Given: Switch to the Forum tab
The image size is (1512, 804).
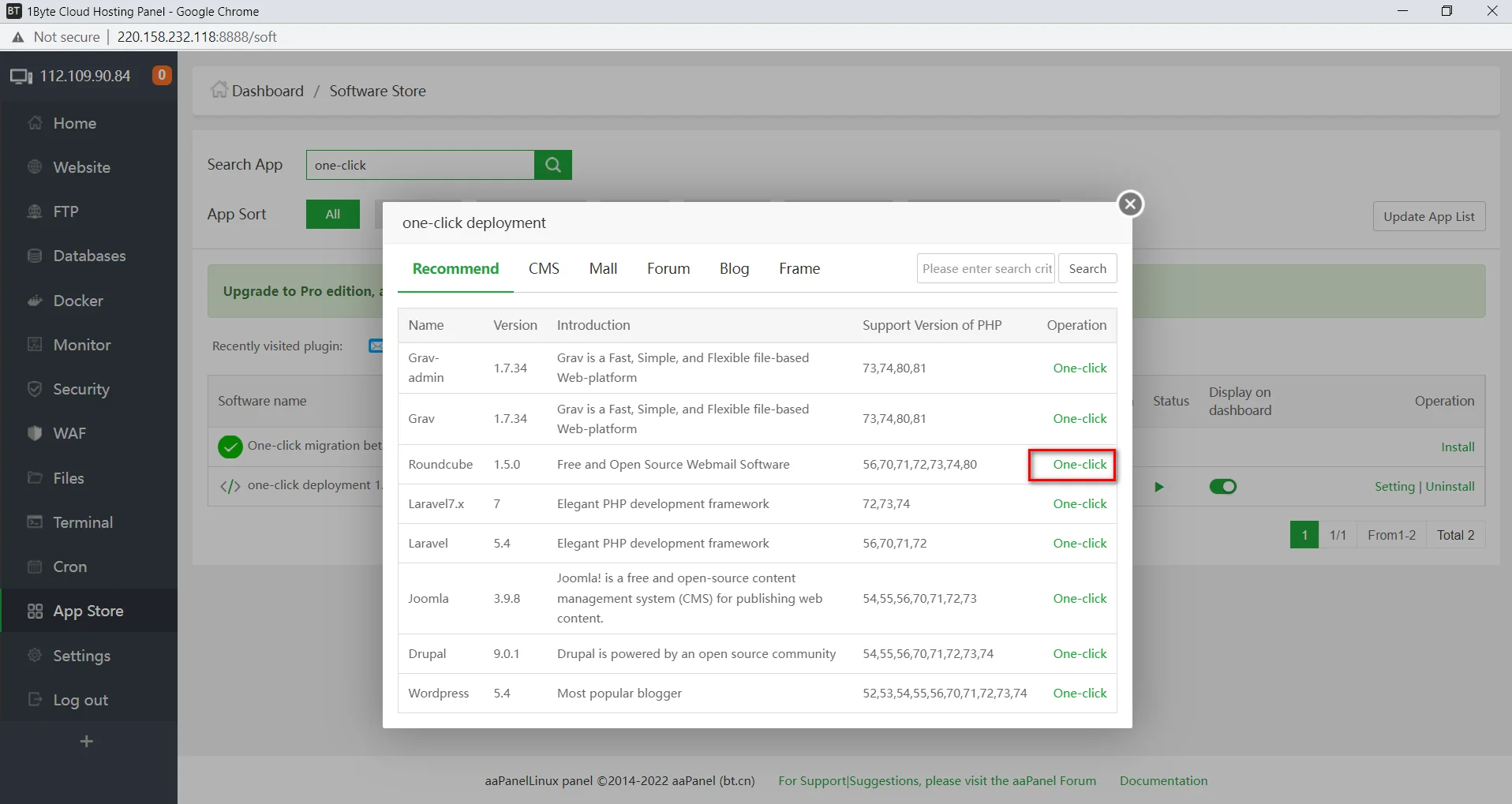Looking at the screenshot, I should (x=668, y=268).
